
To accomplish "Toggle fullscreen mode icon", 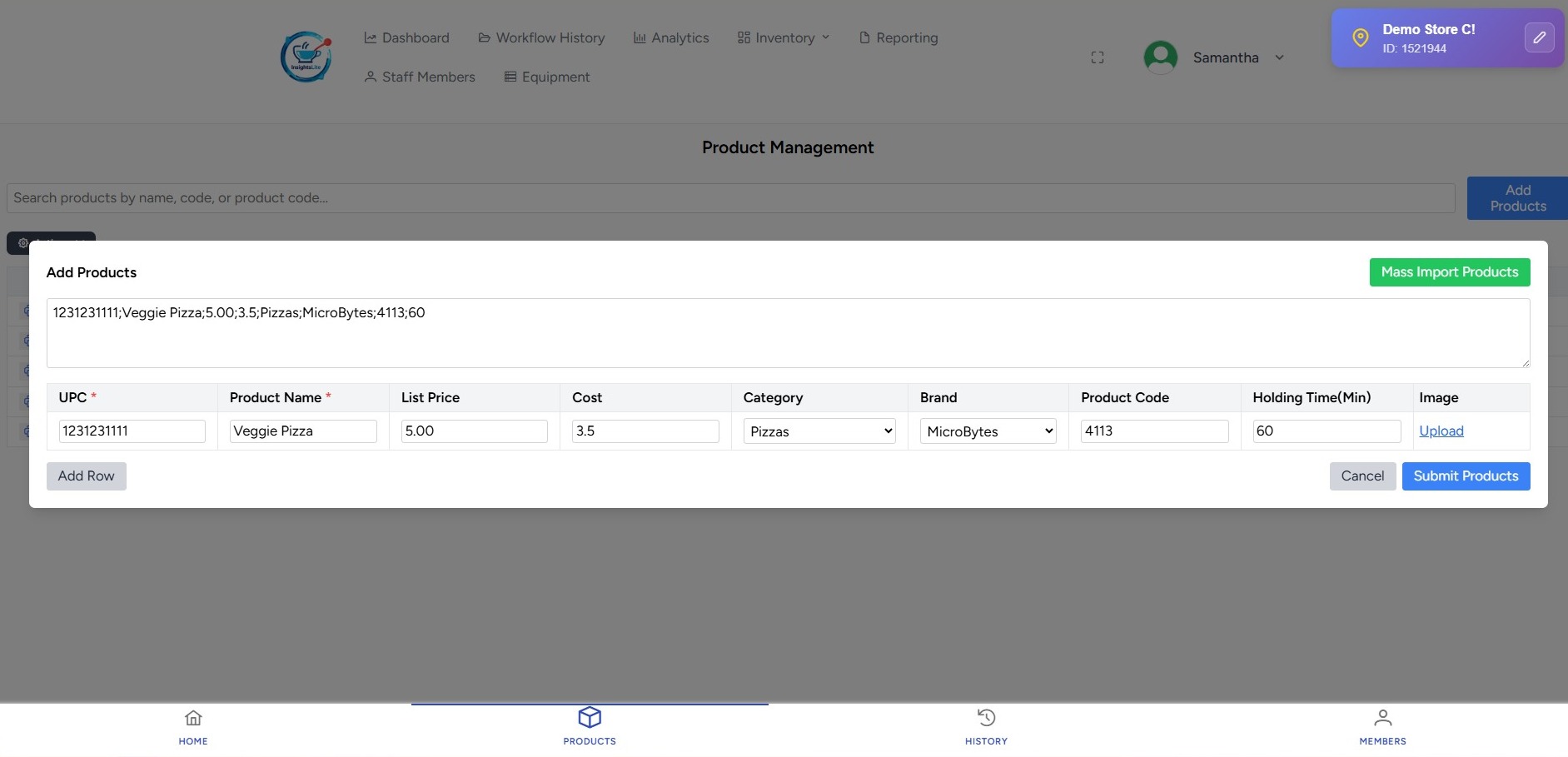I will [1098, 57].
